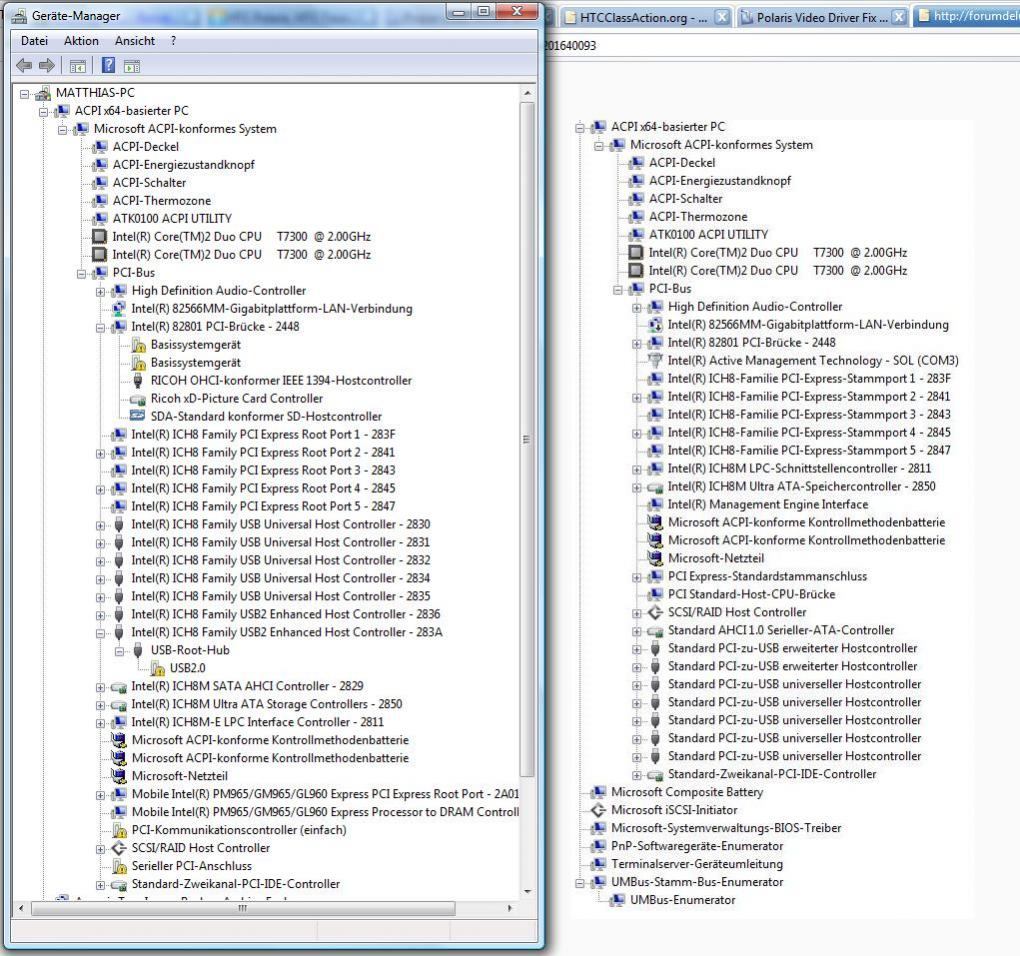Viewport: 1020px width, 956px height.
Task: Click the SDA-Standard SD-Hostcontroller icon
Action: 137,416
